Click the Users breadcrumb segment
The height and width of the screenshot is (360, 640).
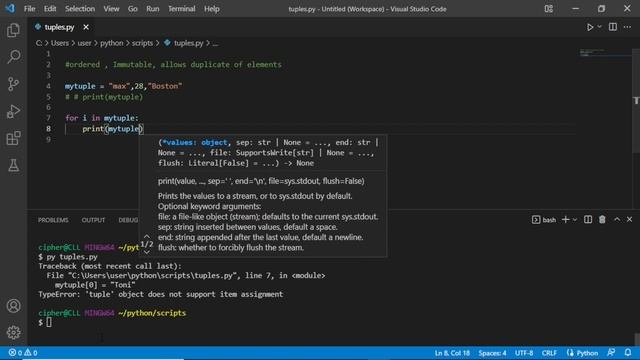tap(60, 43)
